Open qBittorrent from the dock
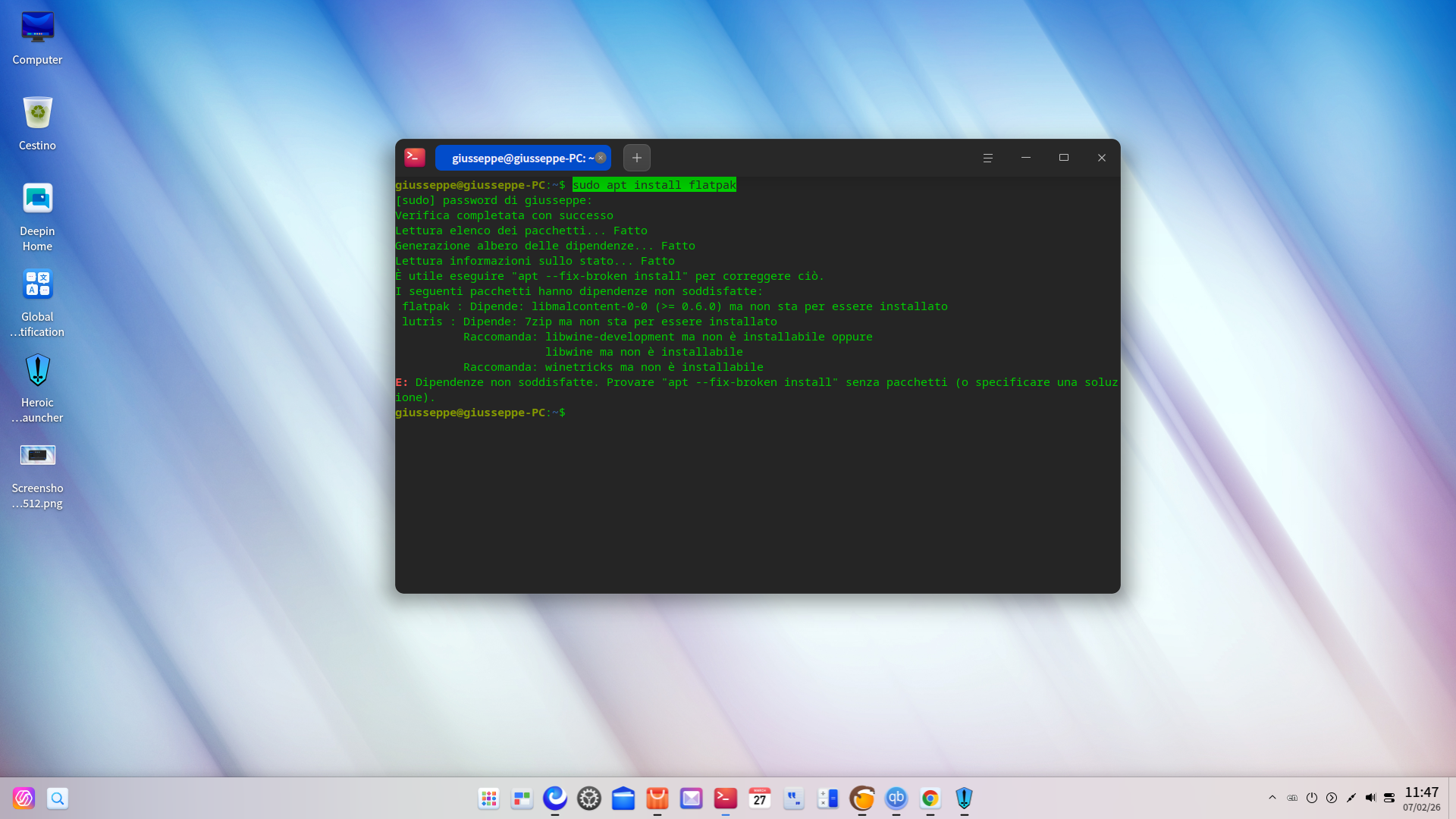Screen dimensions: 1456x819 point(896,799)
